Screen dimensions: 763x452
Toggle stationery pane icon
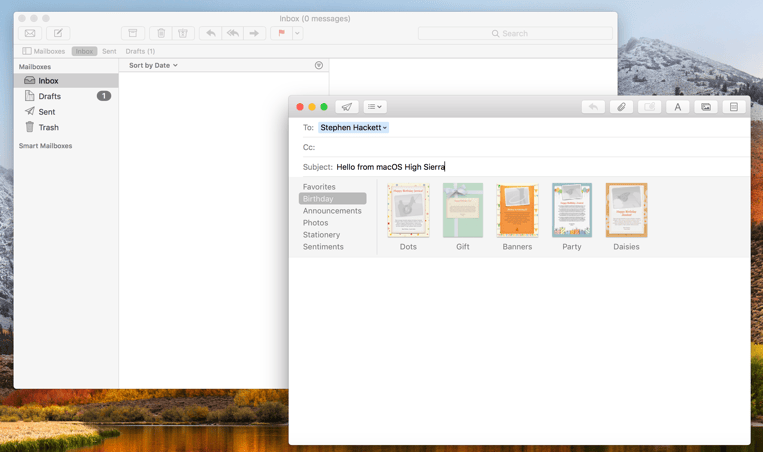[x=734, y=107]
